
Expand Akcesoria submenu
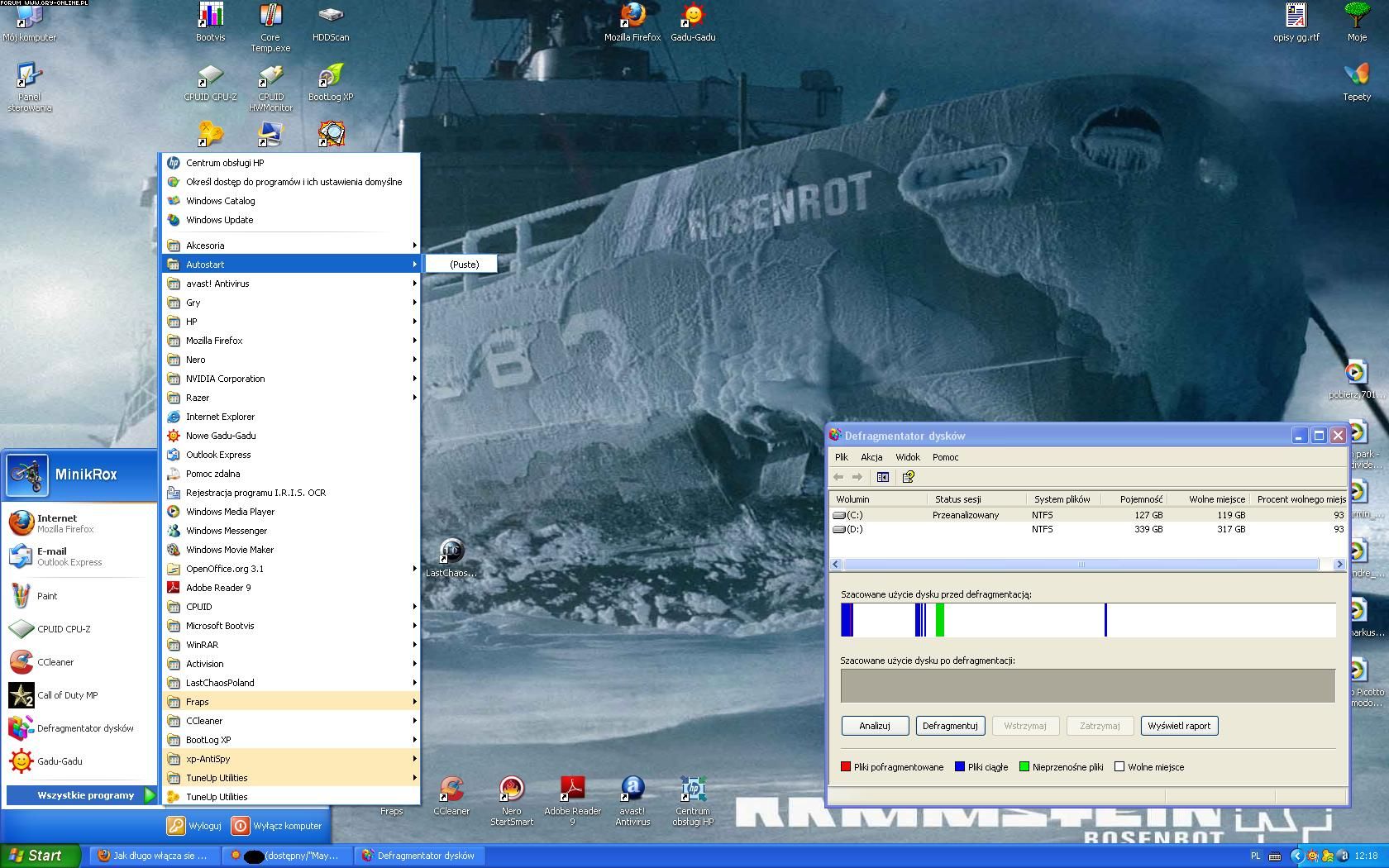pyautogui.click(x=292, y=246)
